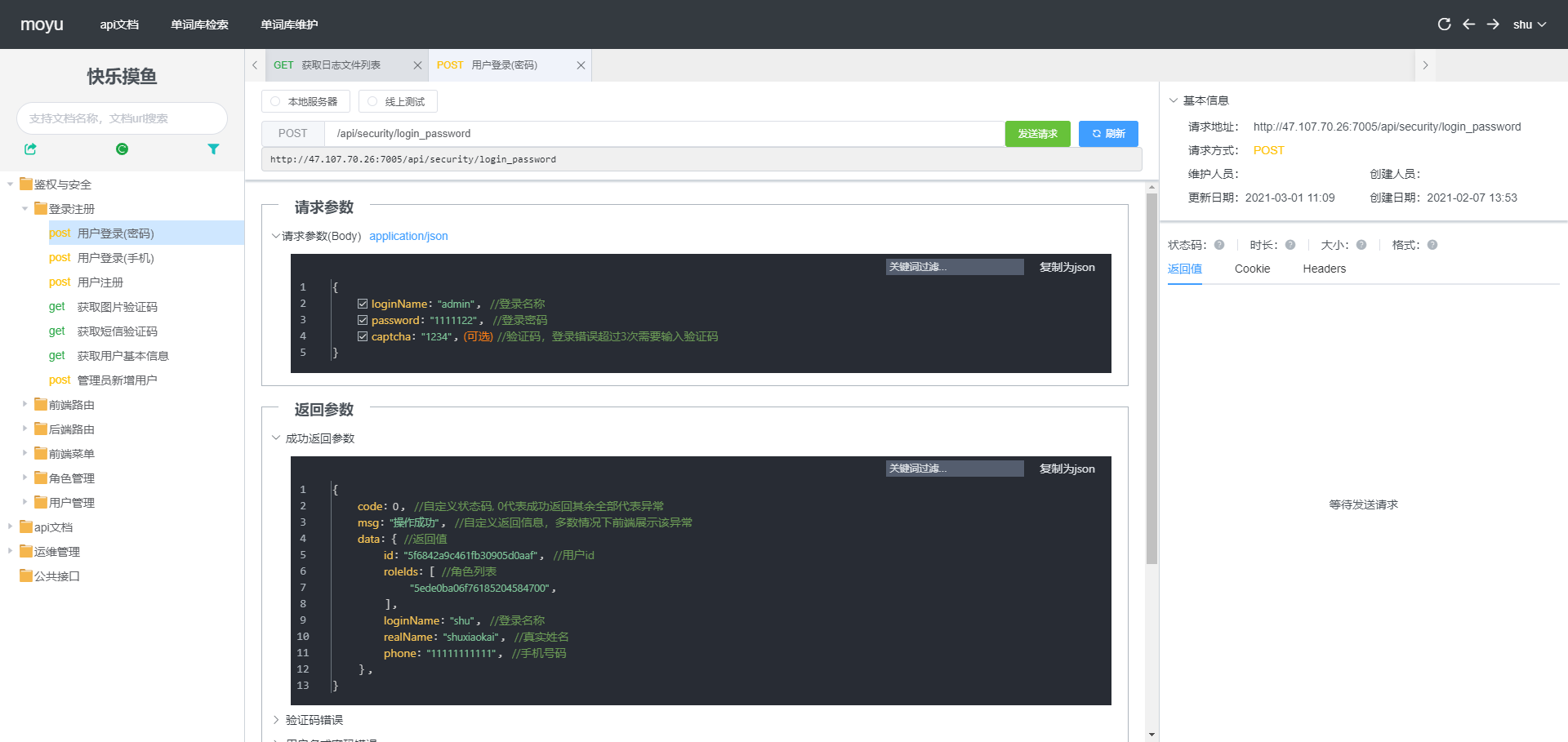1568x742 pixels.
Task: Expand the 角色管理 folder
Action: pos(25,478)
